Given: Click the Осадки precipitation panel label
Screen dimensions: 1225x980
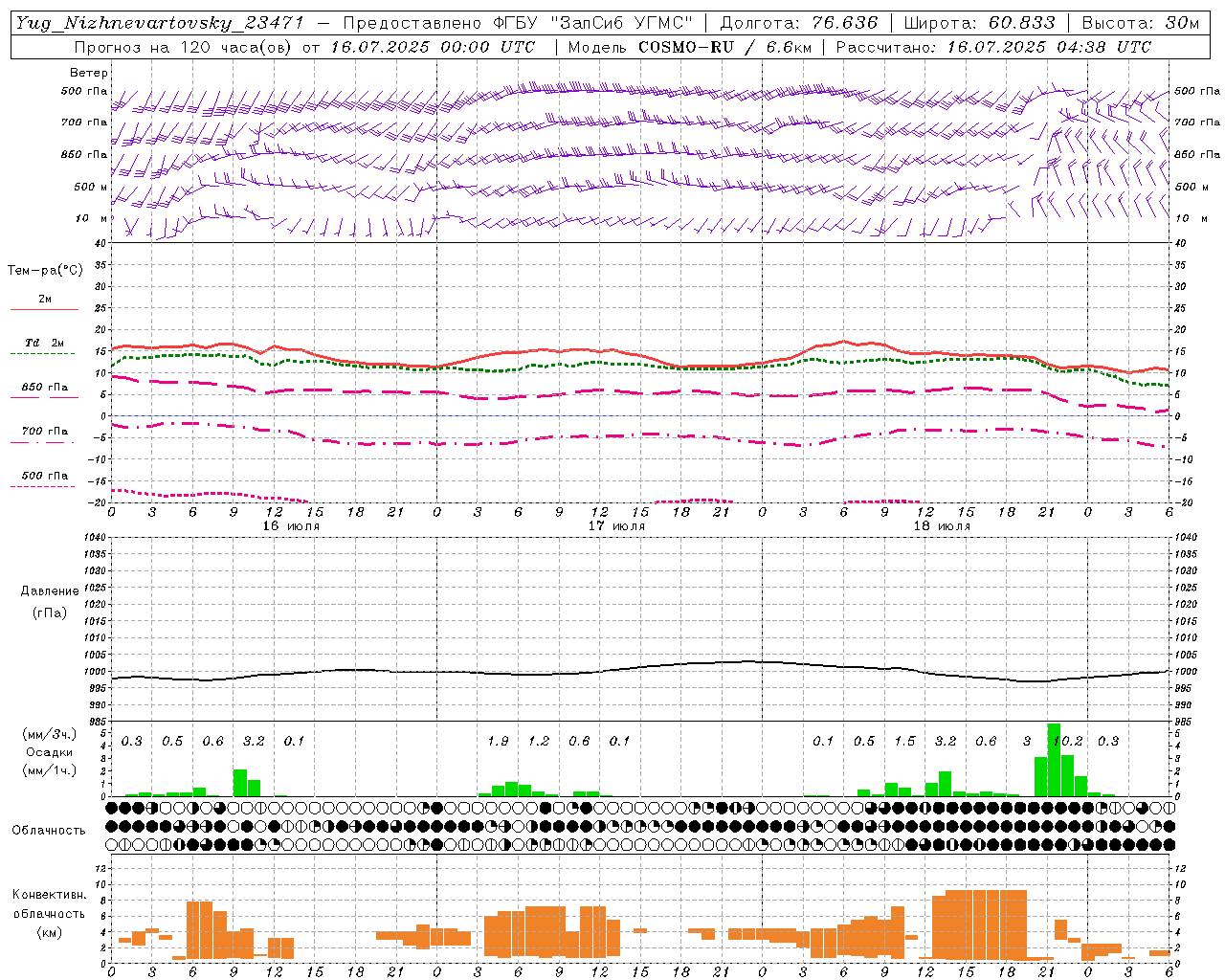Looking at the screenshot, I should click(x=49, y=752).
